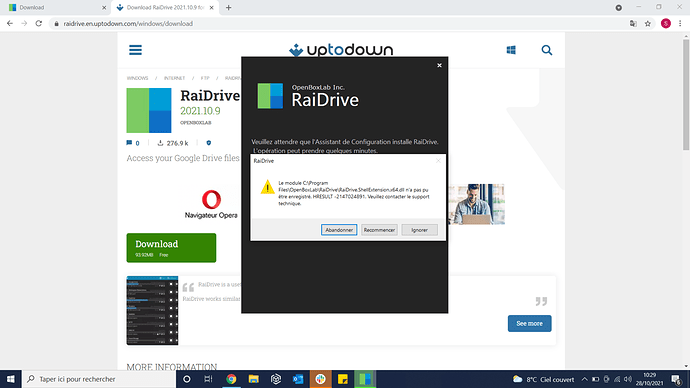Open Cortana from the taskbar

(187, 379)
